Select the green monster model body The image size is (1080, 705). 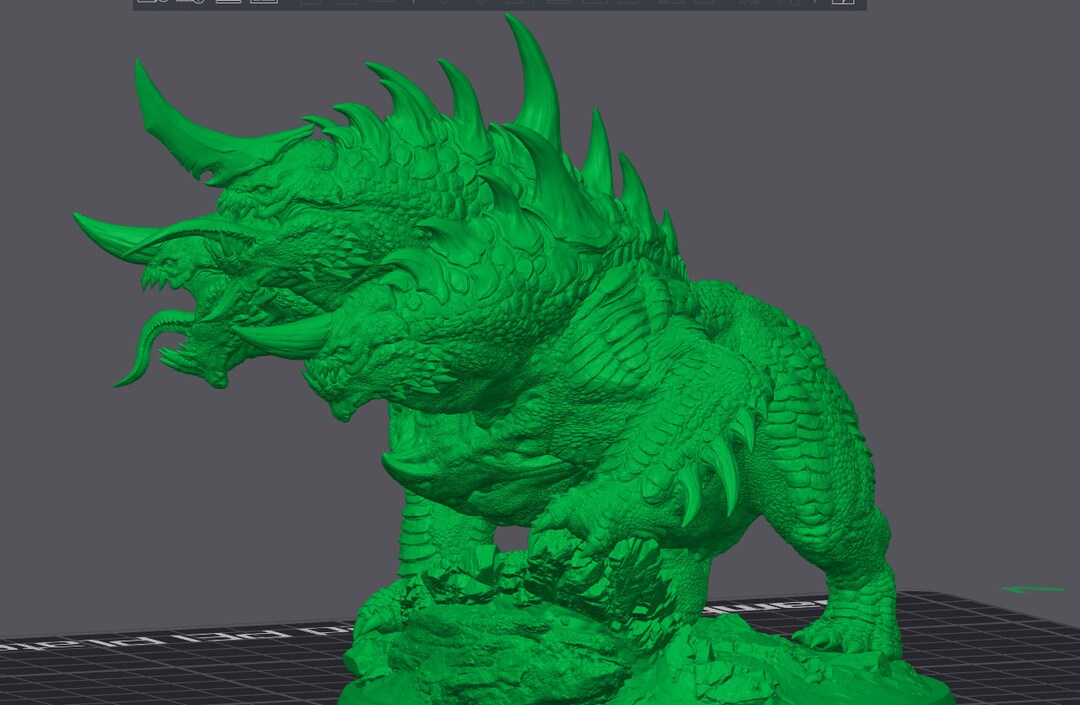pos(551,344)
